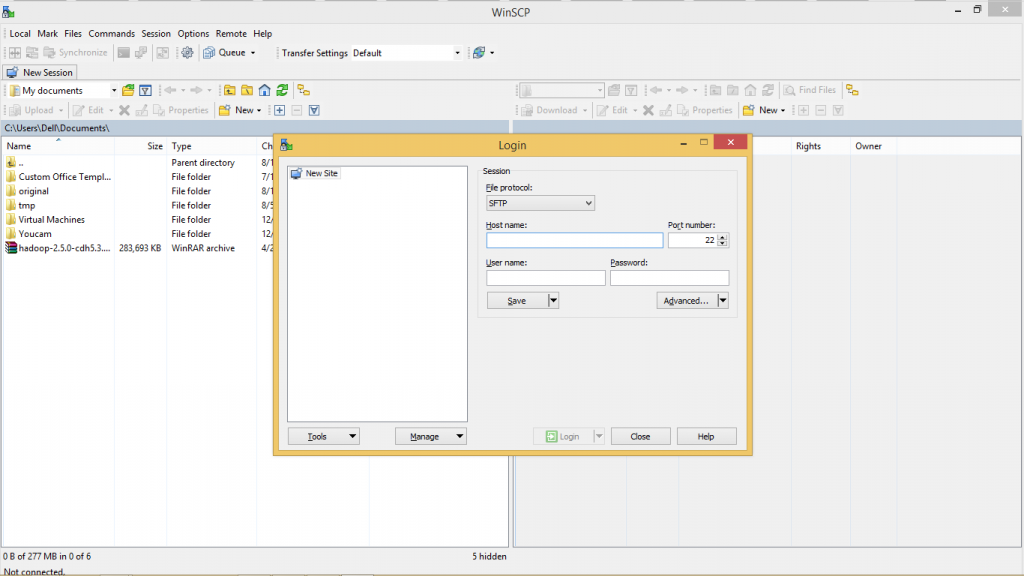Click the Port number field
The width and height of the screenshot is (1024, 576).
[x=692, y=240]
